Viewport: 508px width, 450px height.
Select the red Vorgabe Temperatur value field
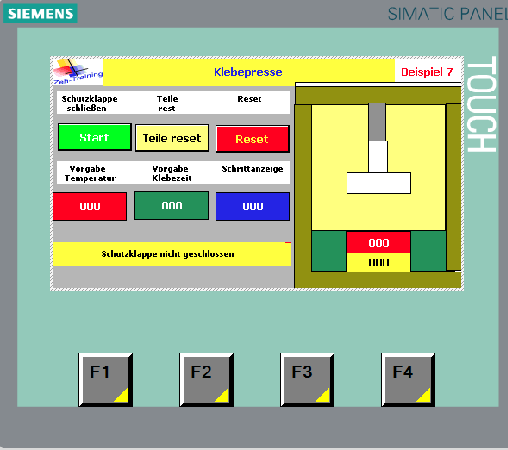tap(90, 206)
